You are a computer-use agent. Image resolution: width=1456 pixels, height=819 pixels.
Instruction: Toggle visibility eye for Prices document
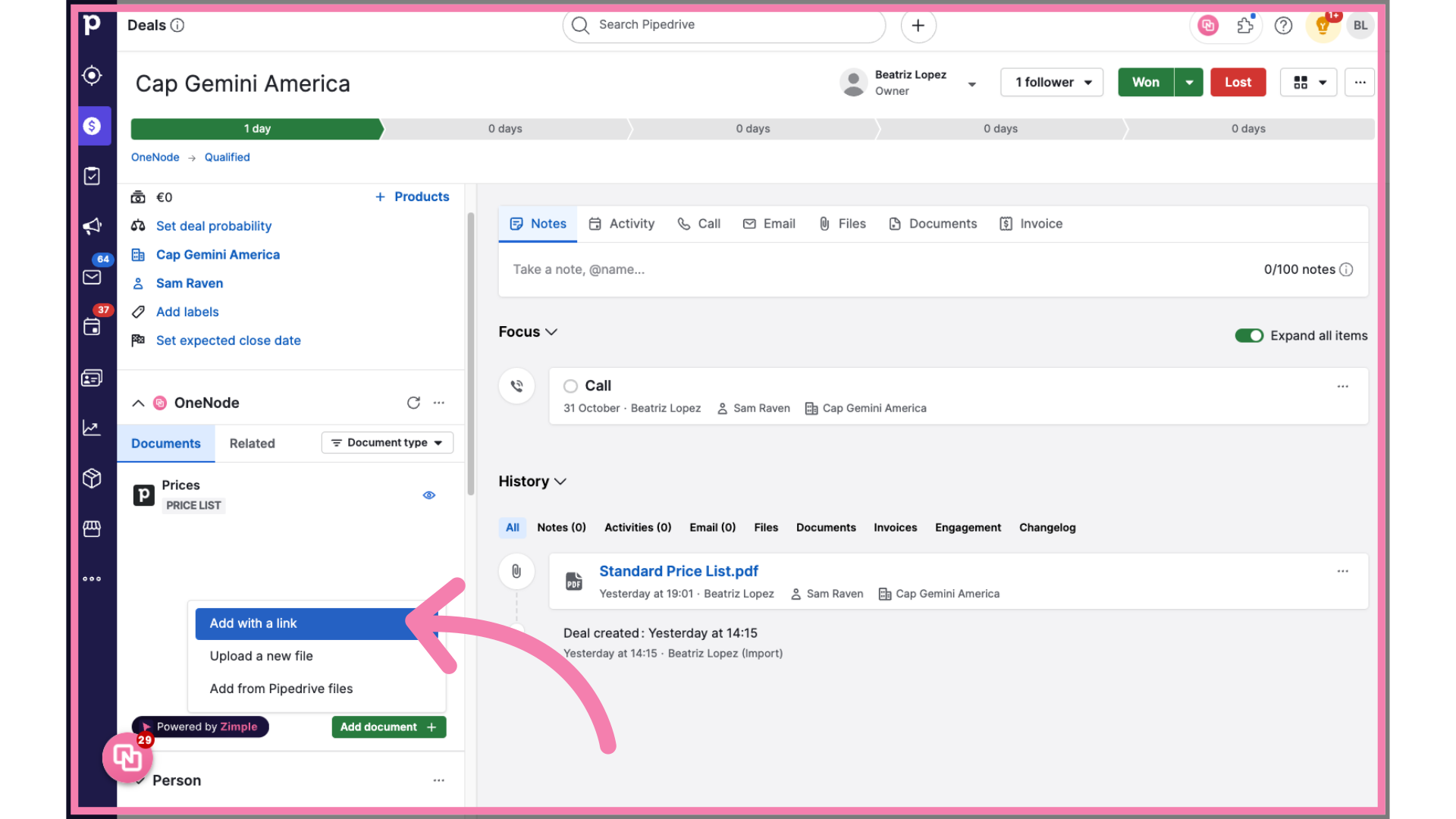429,495
